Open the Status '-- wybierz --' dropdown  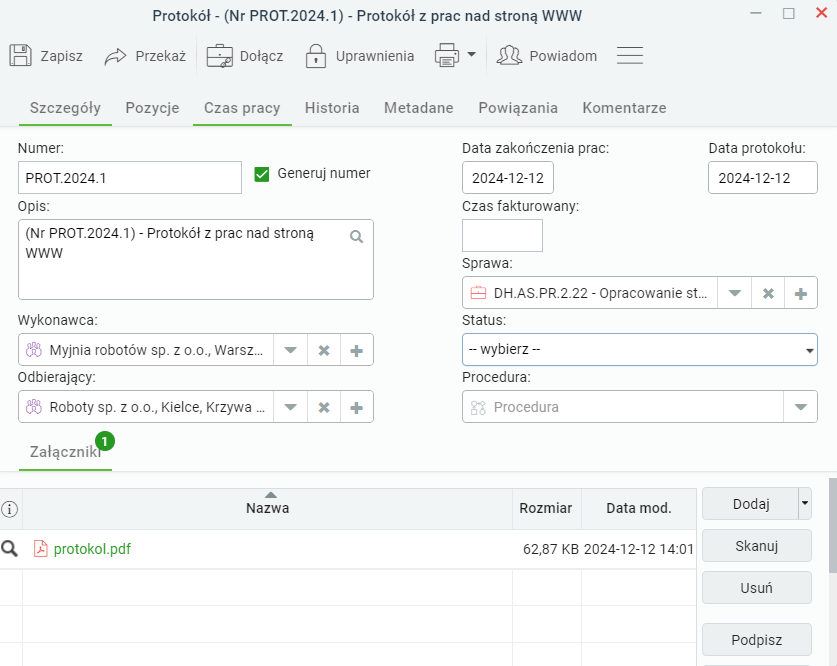[639, 350]
